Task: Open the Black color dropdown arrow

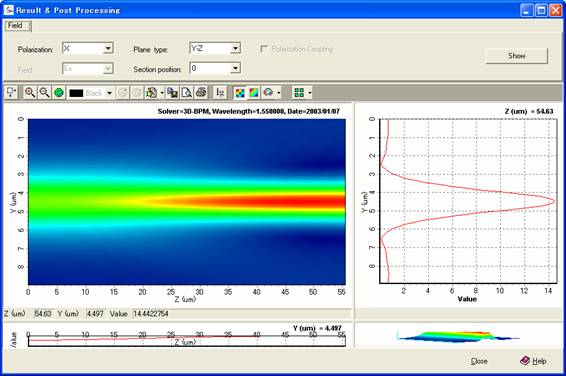Action: tap(109, 93)
